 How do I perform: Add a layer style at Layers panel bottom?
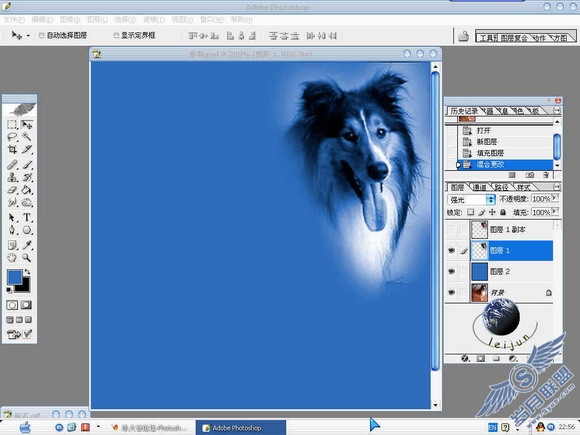[x=465, y=358]
